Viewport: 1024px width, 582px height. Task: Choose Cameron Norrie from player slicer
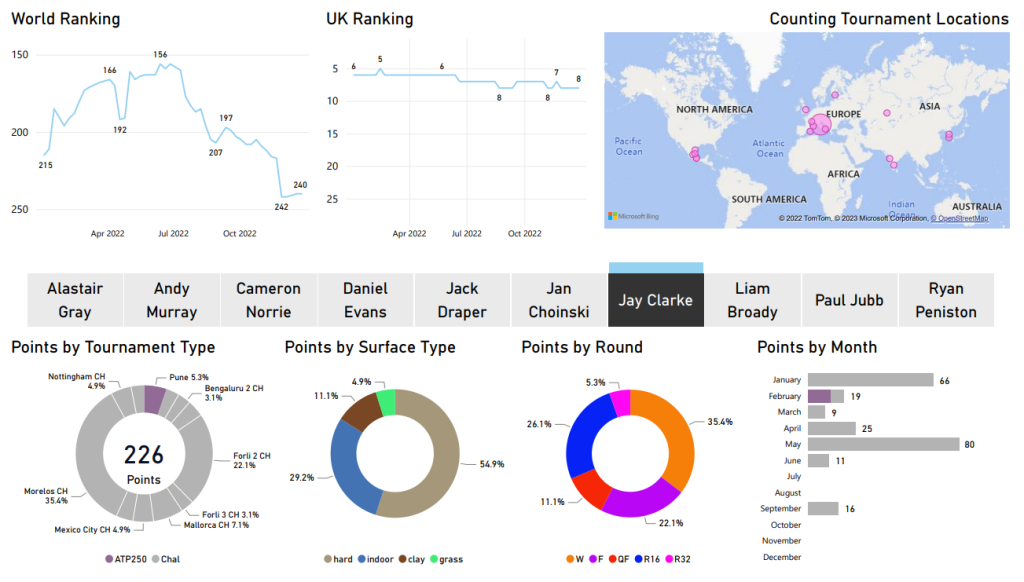tap(268, 300)
